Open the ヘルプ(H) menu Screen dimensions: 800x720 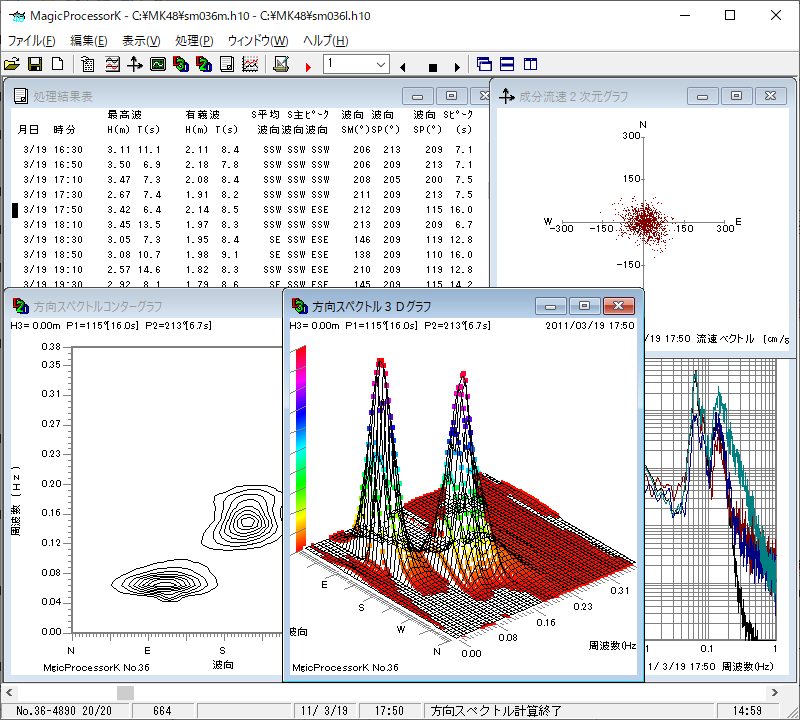click(326, 41)
